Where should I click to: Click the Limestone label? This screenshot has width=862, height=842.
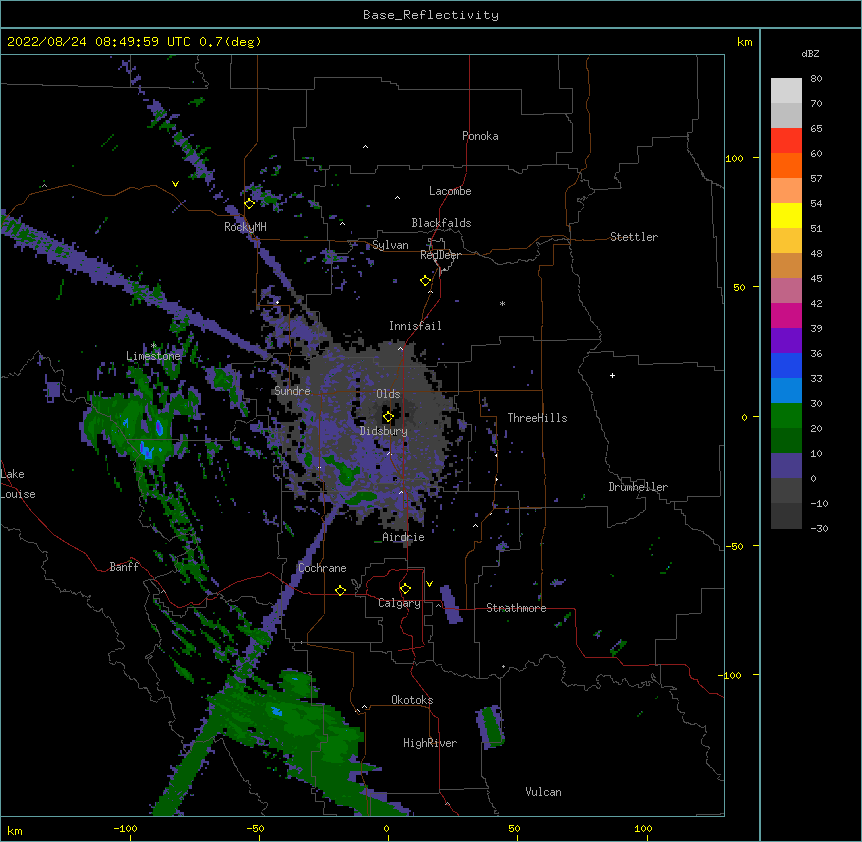click(x=153, y=356)
